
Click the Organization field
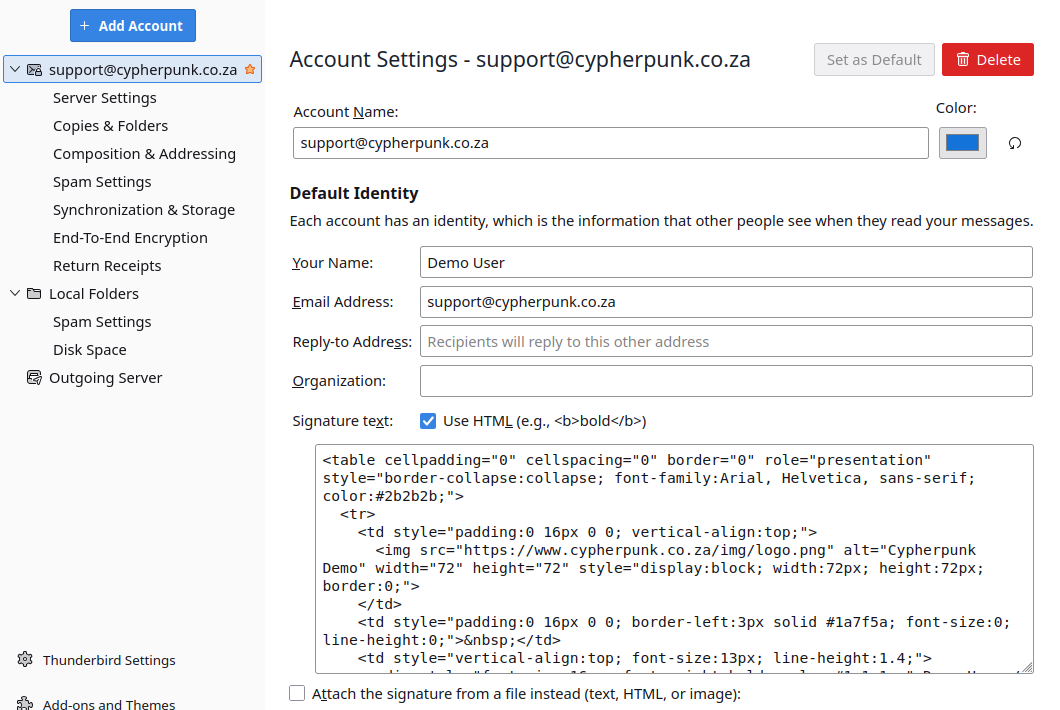click(x=726, y=381)
